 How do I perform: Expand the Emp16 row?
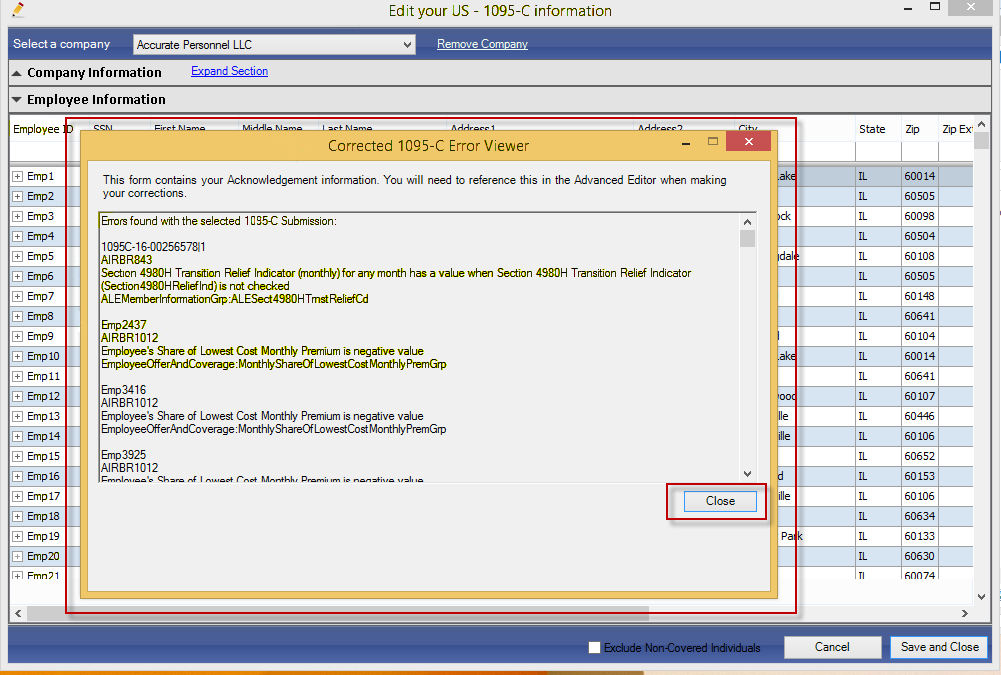click(x=18, y=476)
